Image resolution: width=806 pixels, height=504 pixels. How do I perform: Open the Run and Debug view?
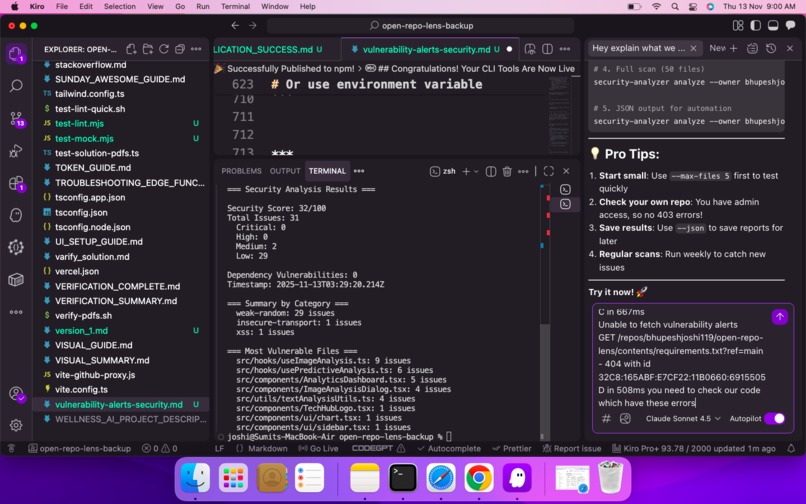16,151
